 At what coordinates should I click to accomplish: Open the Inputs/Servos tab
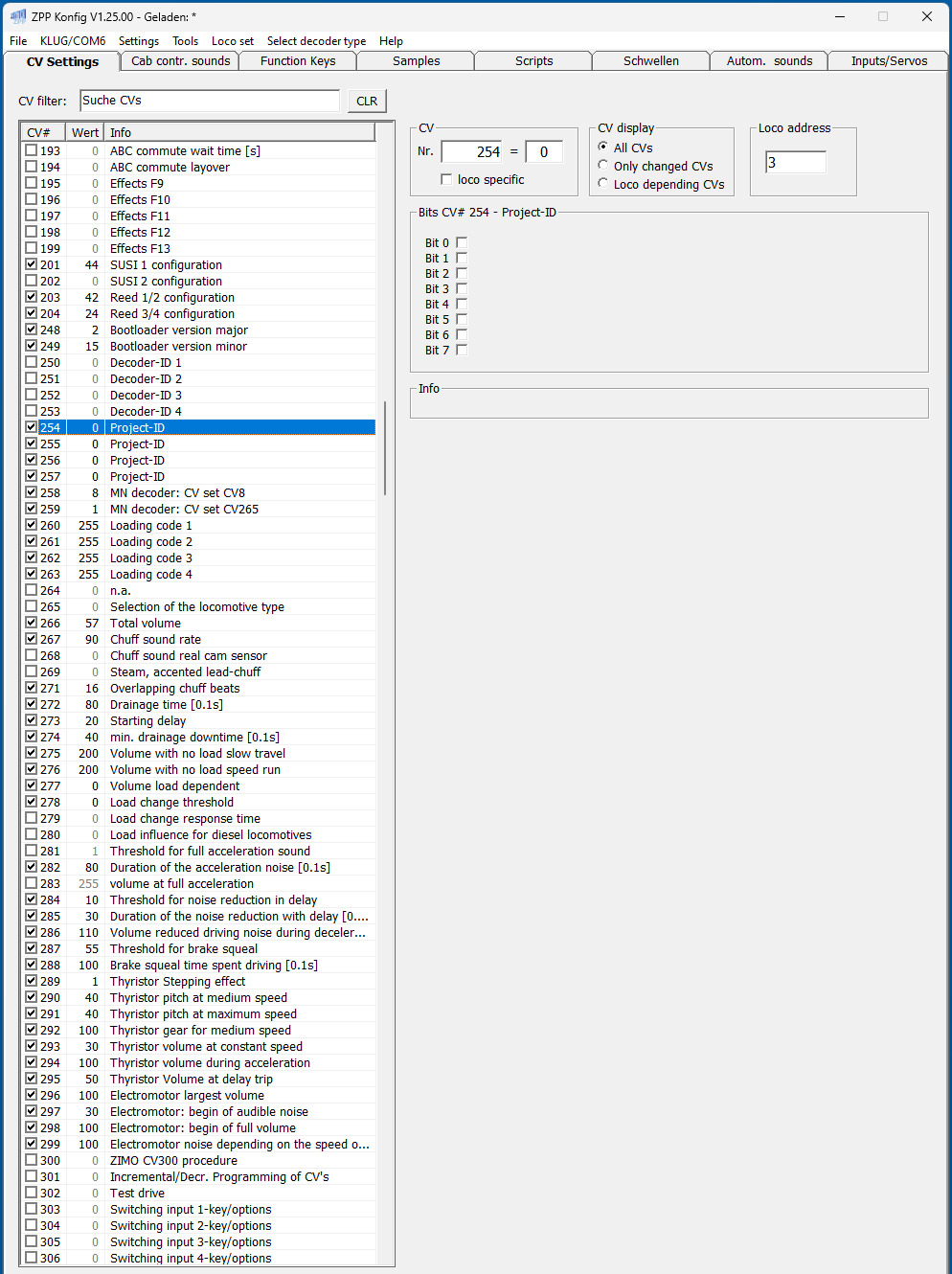click(x=889, y=61)
